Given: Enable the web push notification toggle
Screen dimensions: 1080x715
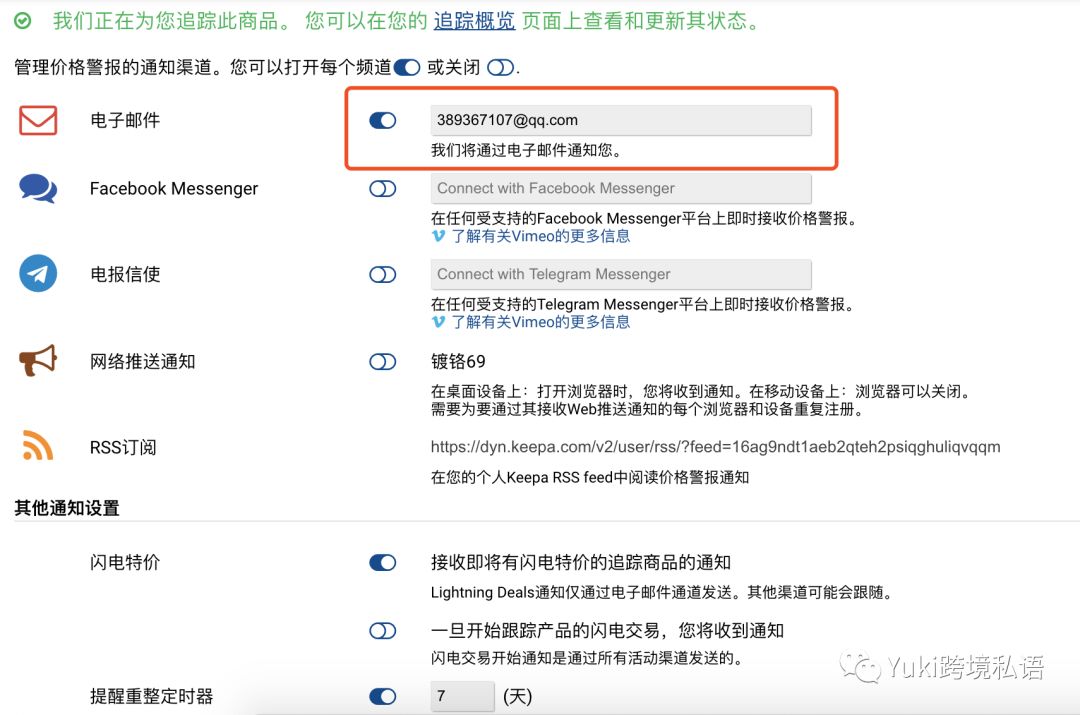Looking at the screenshot, I should click(x=382, y=361).
